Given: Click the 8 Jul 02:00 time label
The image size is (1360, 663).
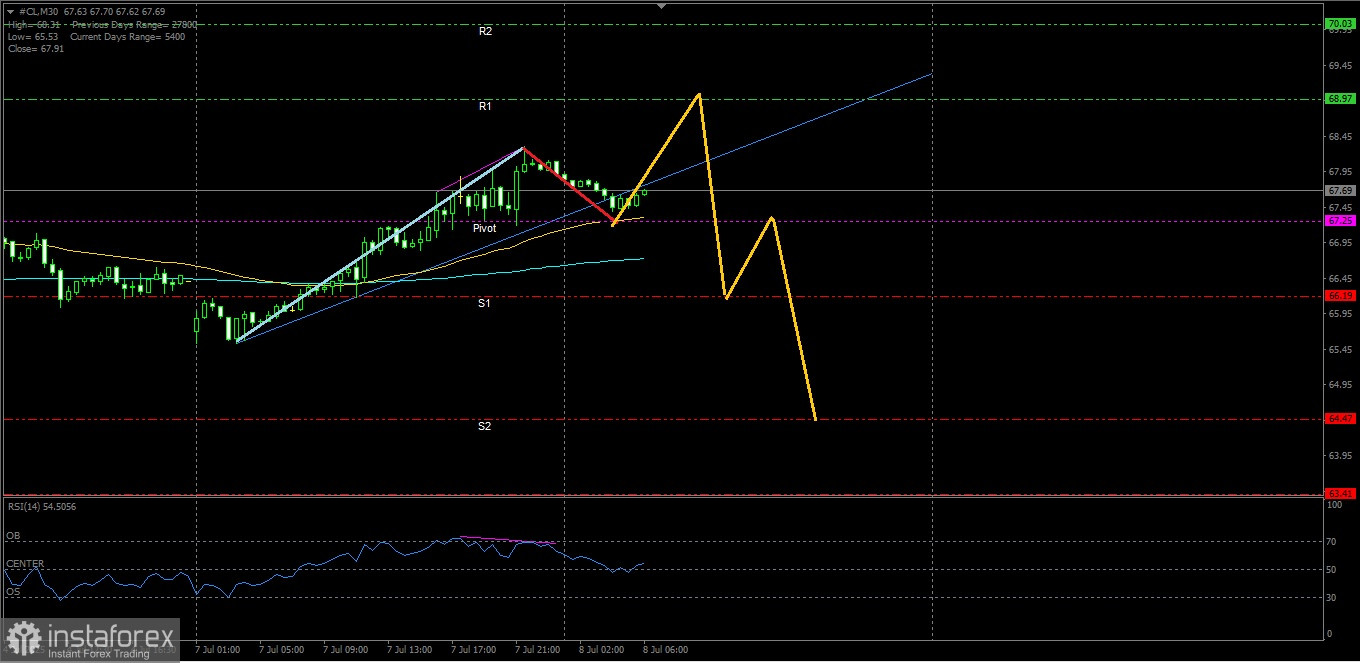Looking at the screenshot, I should [601, 649].
